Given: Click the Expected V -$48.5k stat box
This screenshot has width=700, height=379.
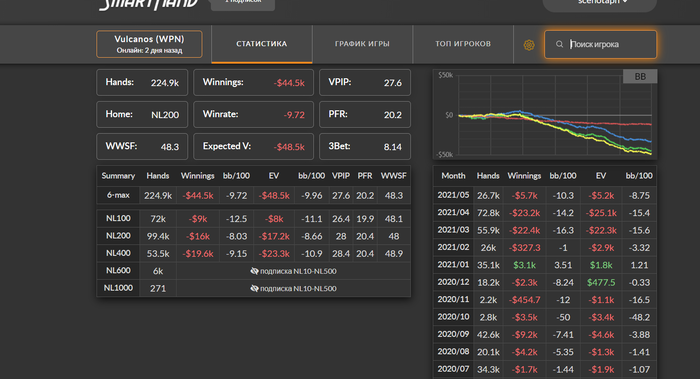Looking at the screenshot, I should (254, 146).
